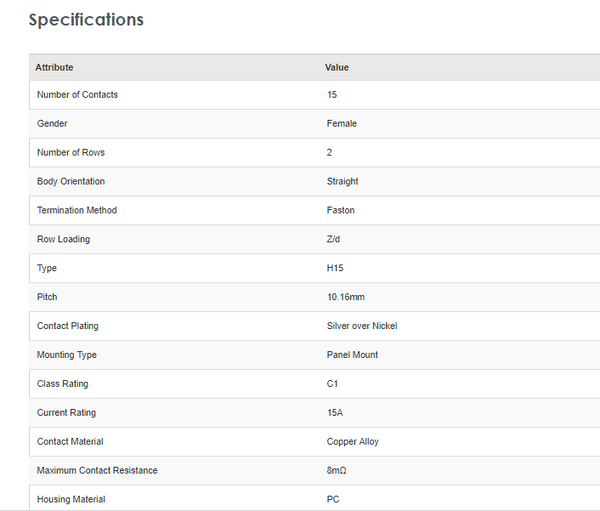Select the Termination Method label
Image resolution: width=600 pixels, height=511 pixels.
77,211
